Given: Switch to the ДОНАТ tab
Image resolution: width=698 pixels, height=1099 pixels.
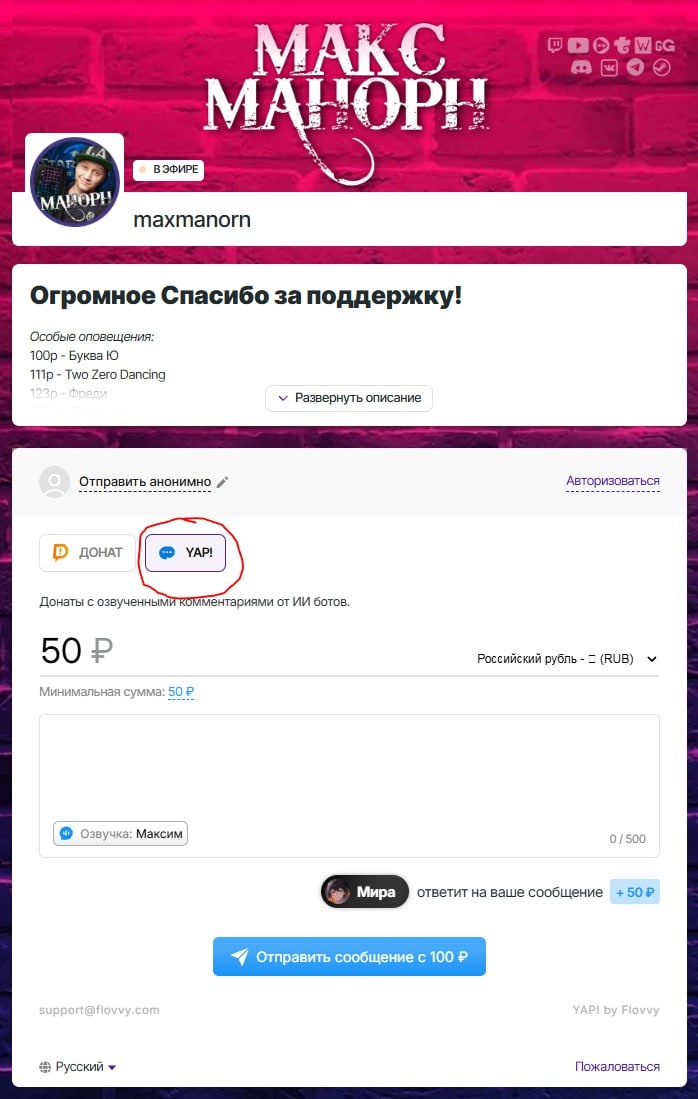Looking at the screenshot, I should [88, 552].
